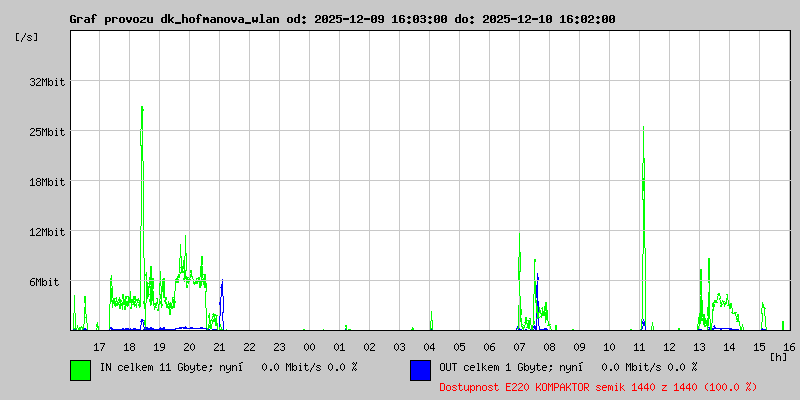Click the hour label '05' on x-axis
This screenshot has width=800, height=400.
click(460, 347)
